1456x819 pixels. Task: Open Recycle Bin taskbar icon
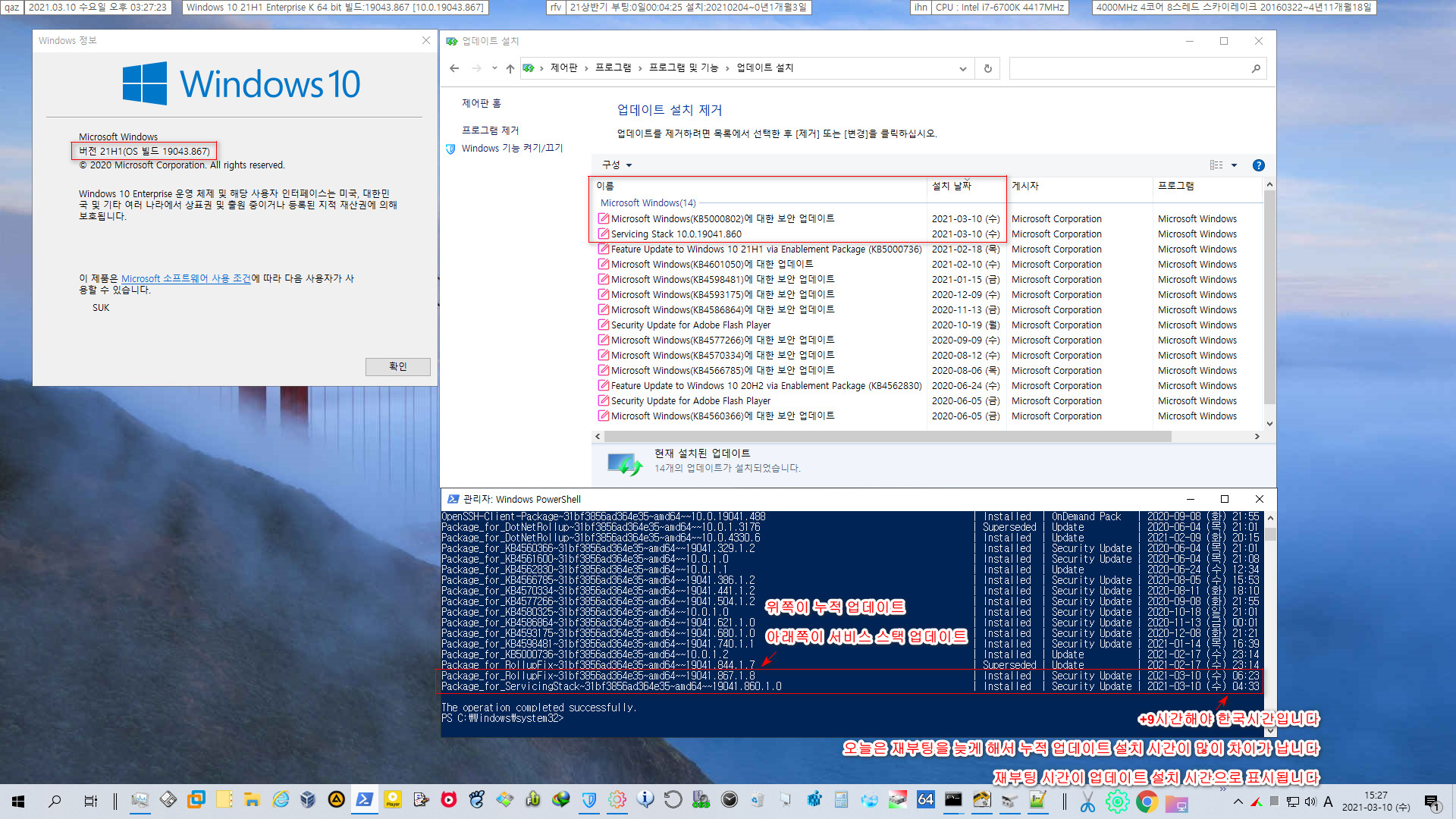click(758, 799)
